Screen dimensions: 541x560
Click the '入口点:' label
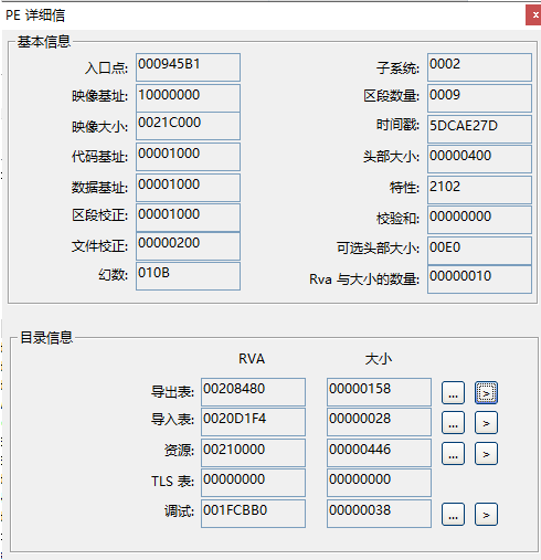click(106, 68)
